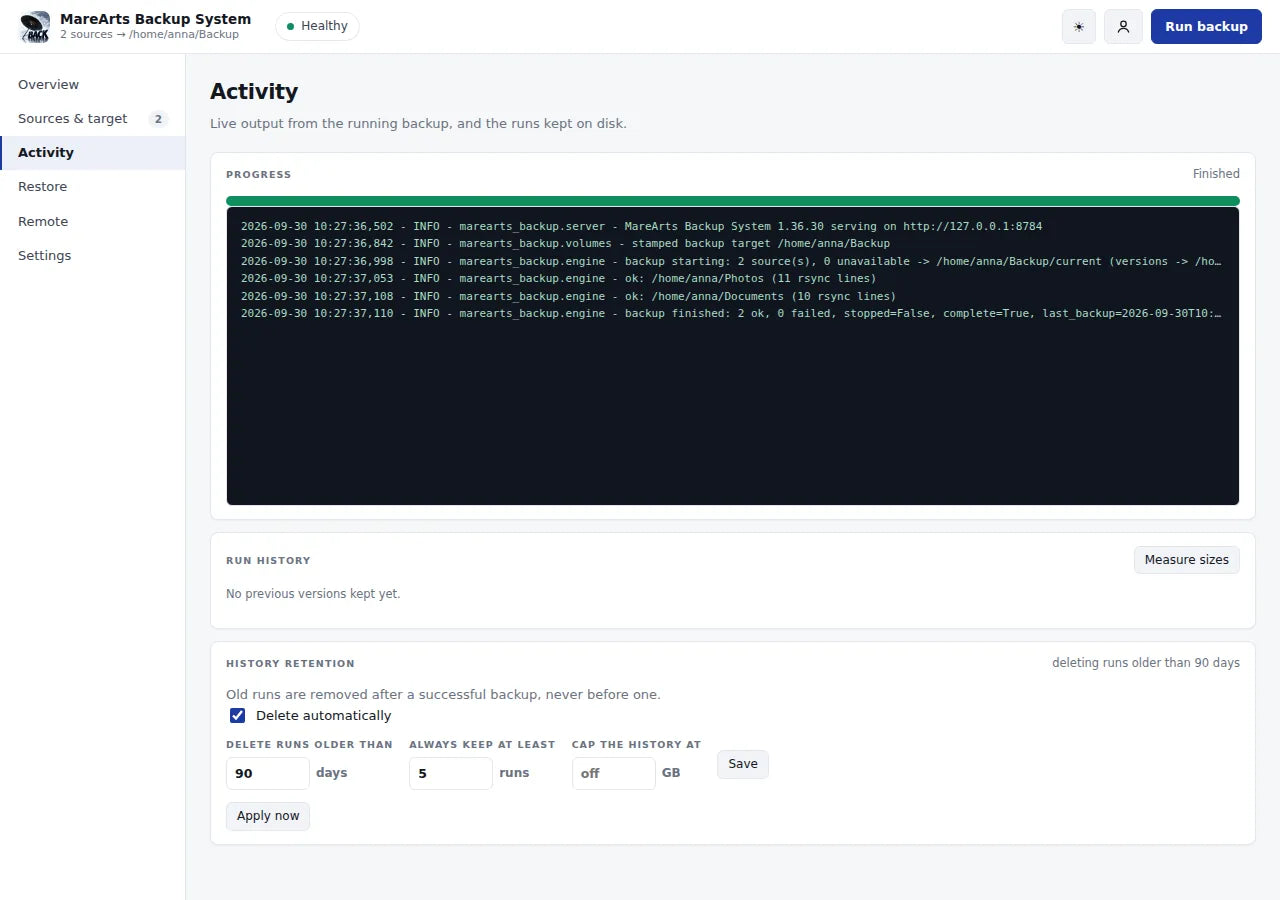Viewport: 1280px width, 900px height.
Task: Click the MareArts Backup app logo
Action: (35, 27)
